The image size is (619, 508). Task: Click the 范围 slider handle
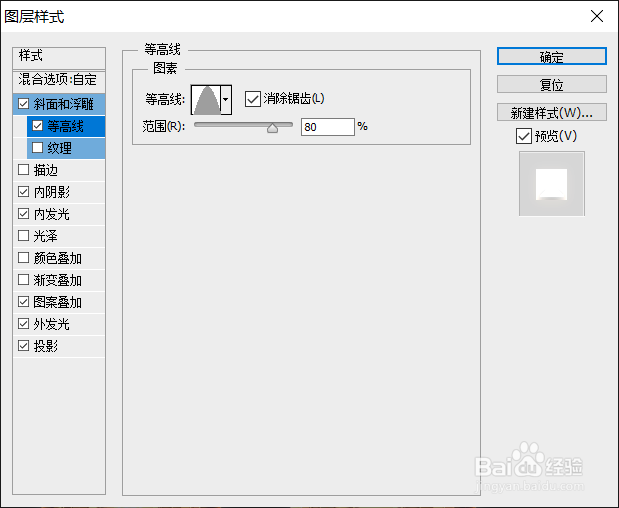272,128
